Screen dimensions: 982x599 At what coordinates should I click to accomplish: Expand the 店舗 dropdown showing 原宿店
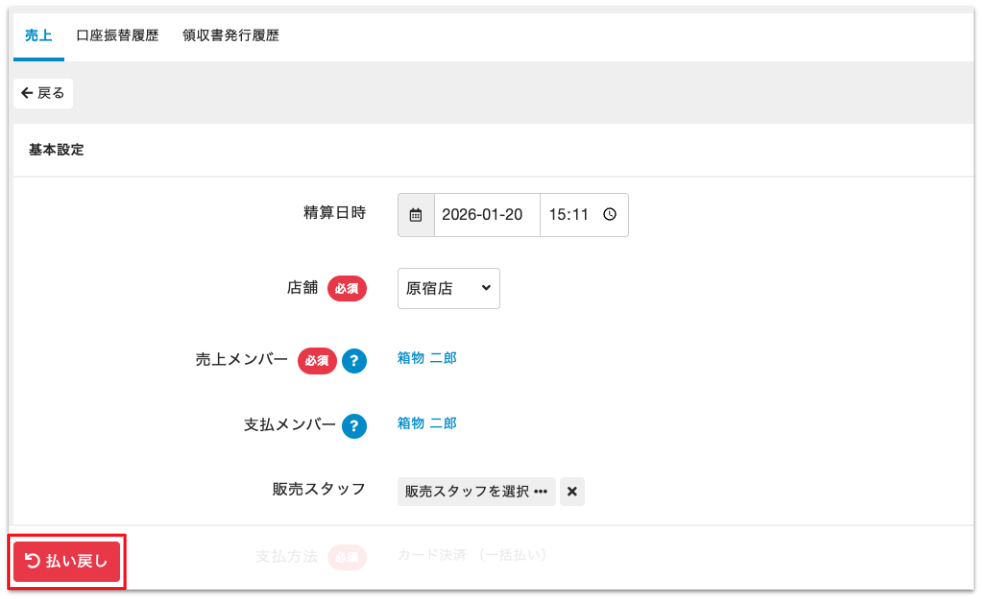coord(448,288)
